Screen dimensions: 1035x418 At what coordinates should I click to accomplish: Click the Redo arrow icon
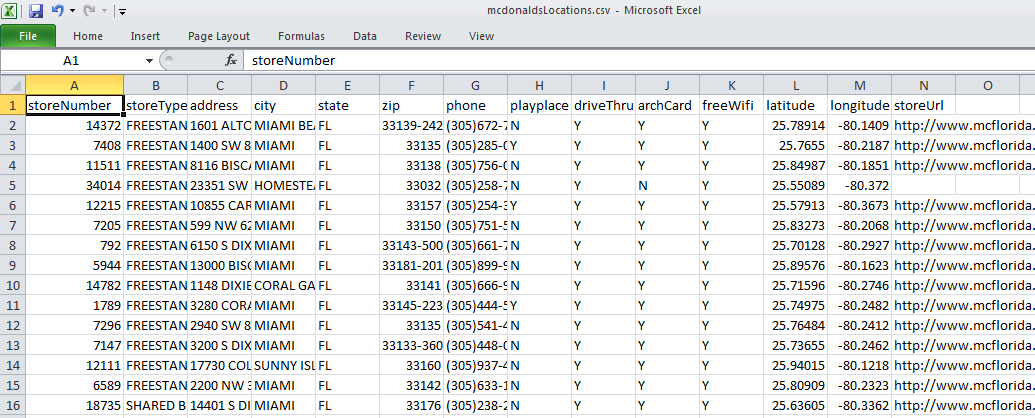88,11
